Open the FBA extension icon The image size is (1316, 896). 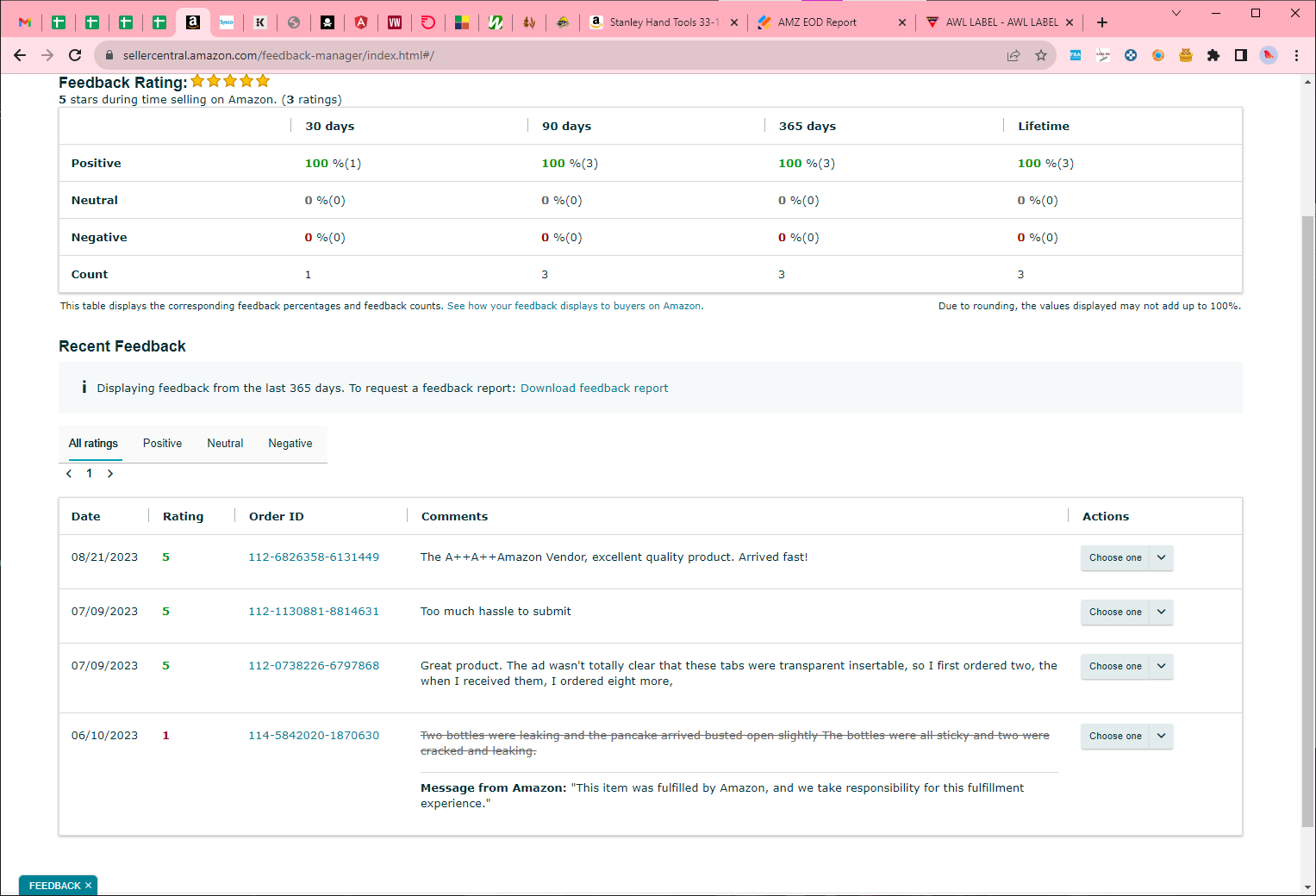tap(1076, 55)
